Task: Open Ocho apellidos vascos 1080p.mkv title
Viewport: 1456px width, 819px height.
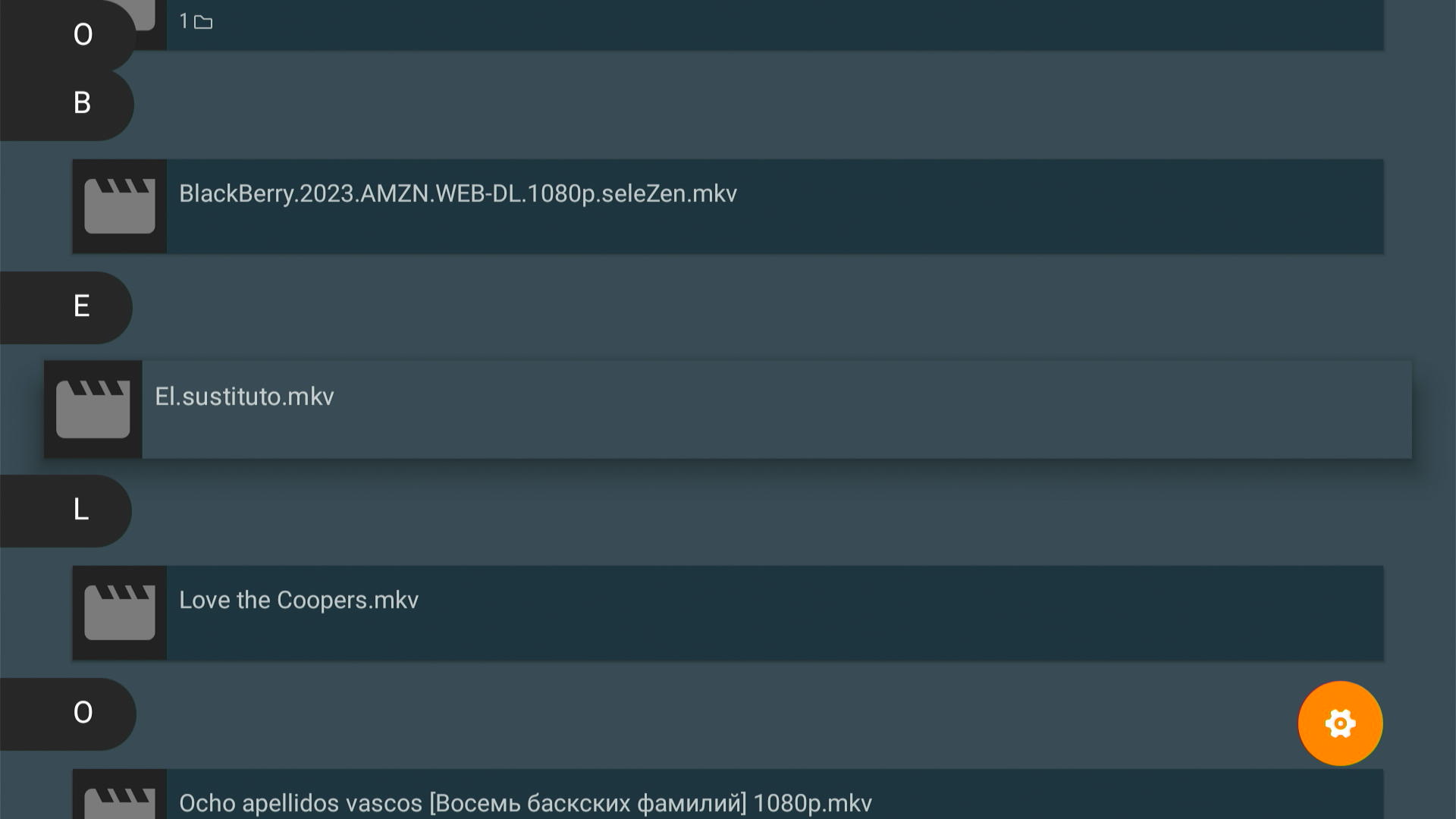Action: [x=525, y=803]
